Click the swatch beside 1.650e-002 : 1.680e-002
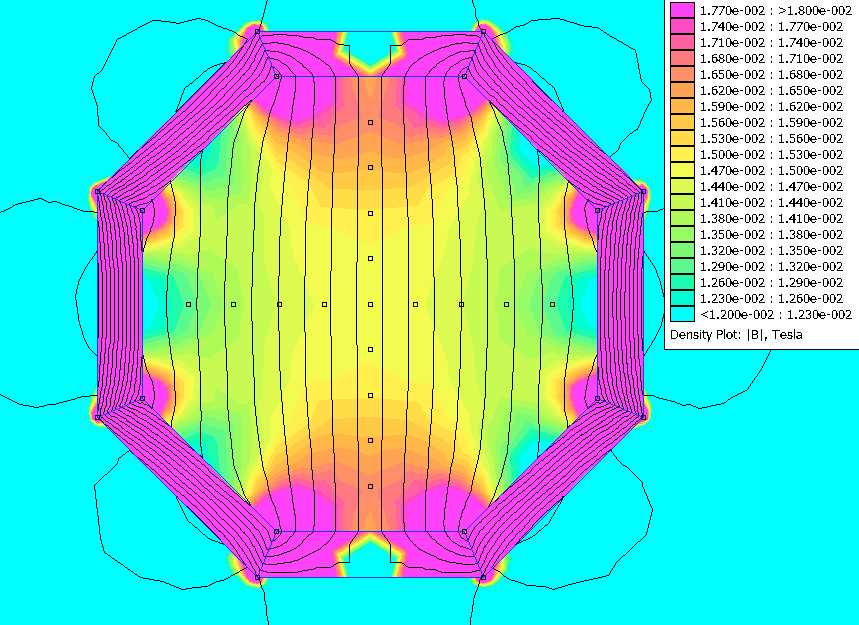Screen dimensions: 859x625 point(682,74)
